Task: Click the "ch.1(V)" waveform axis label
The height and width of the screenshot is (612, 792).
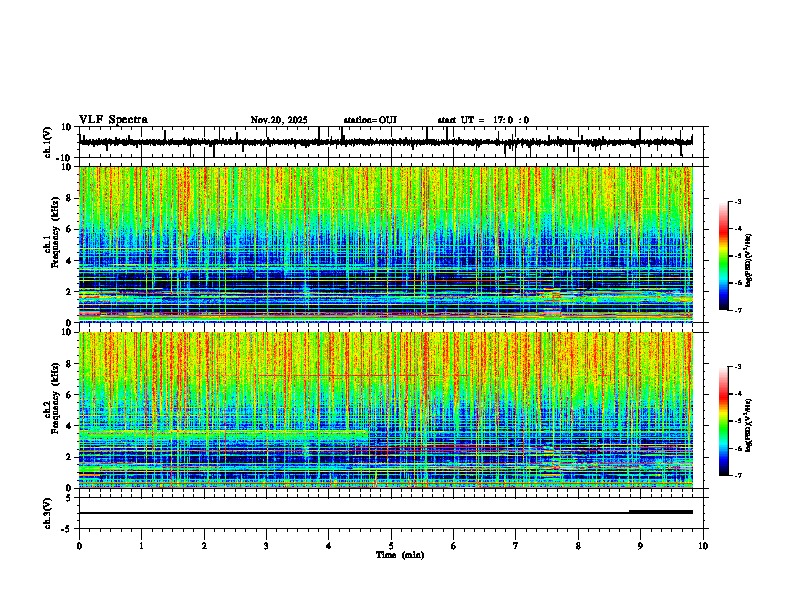Action: (x=47, y=142)
